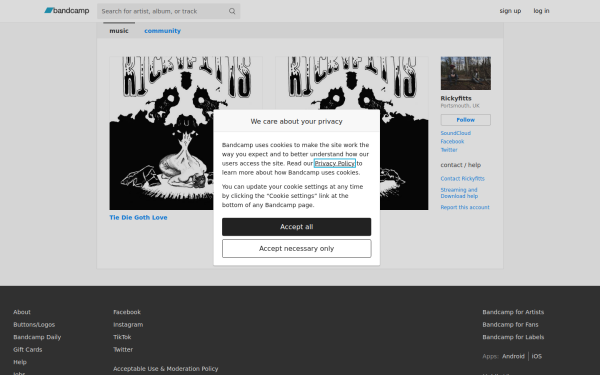Open the Rickyfitts Twitter sidebar link
This screenshot has width=600, height=375.
click(449, 150)
